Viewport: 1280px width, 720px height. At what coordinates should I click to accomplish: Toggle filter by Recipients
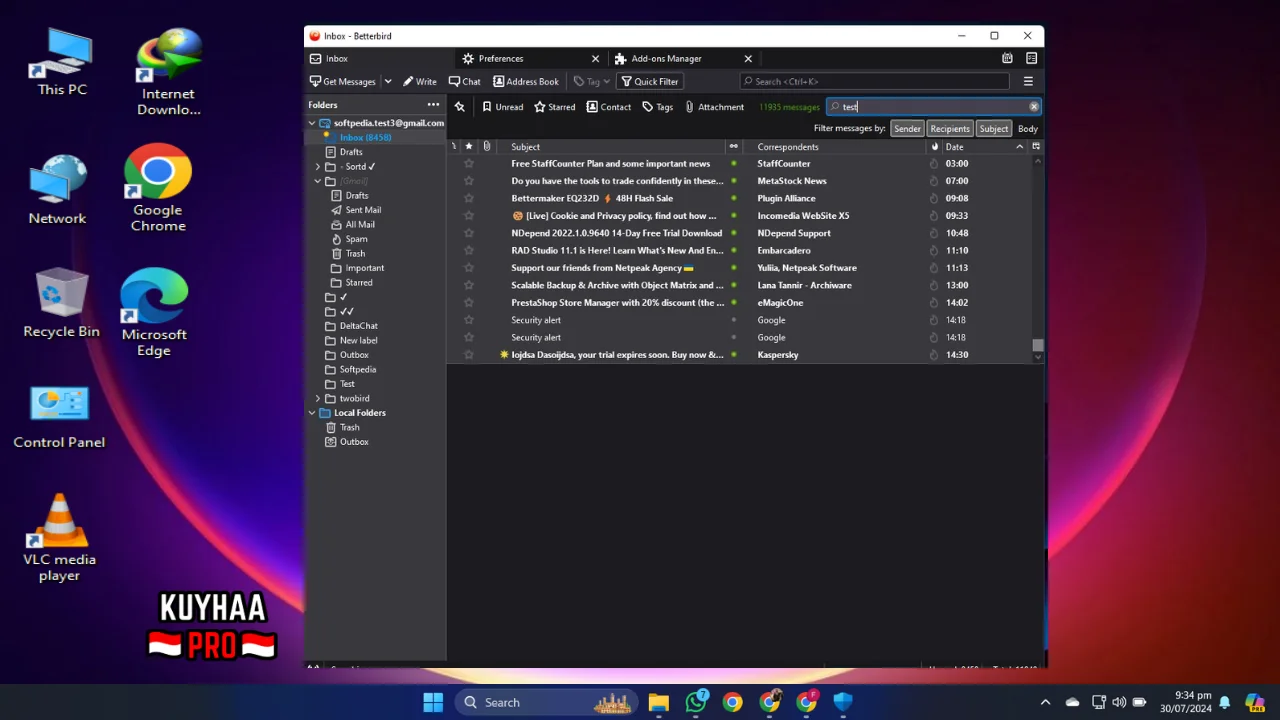click(950, 129)
